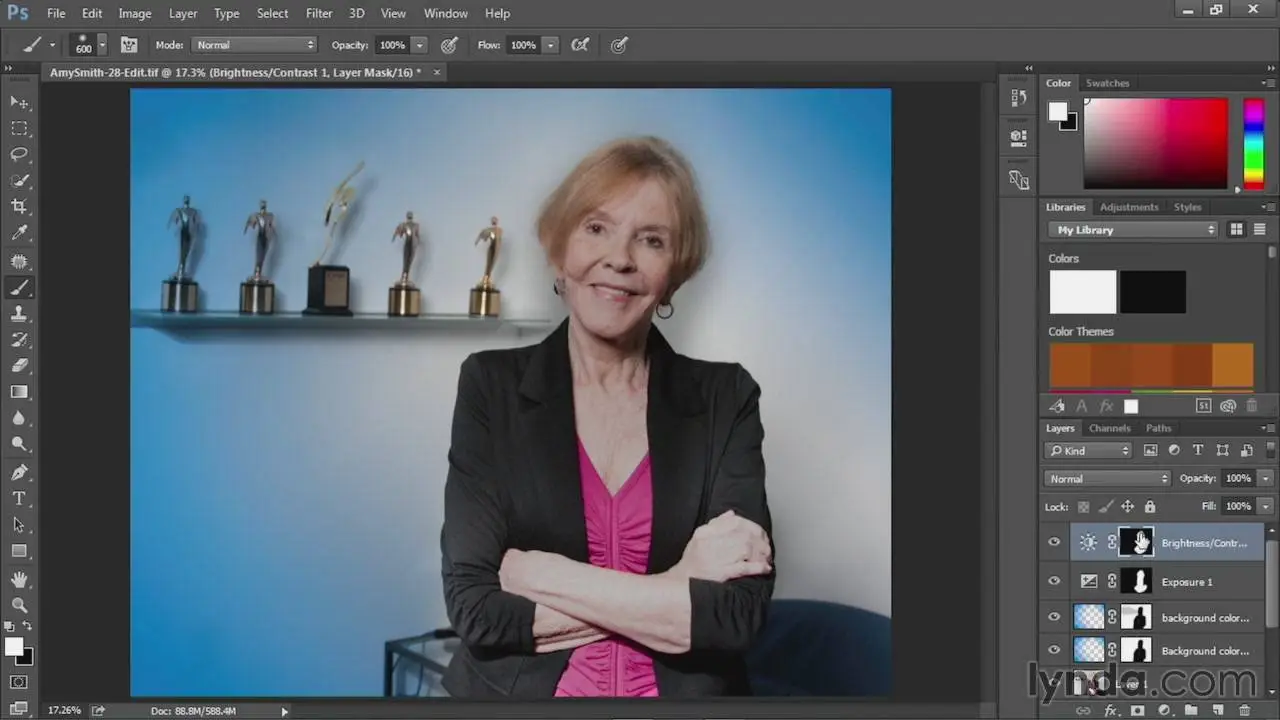This screenshot has height=720, width=1280.
Task: Select the Hand tool
Action: coord(20,578)
